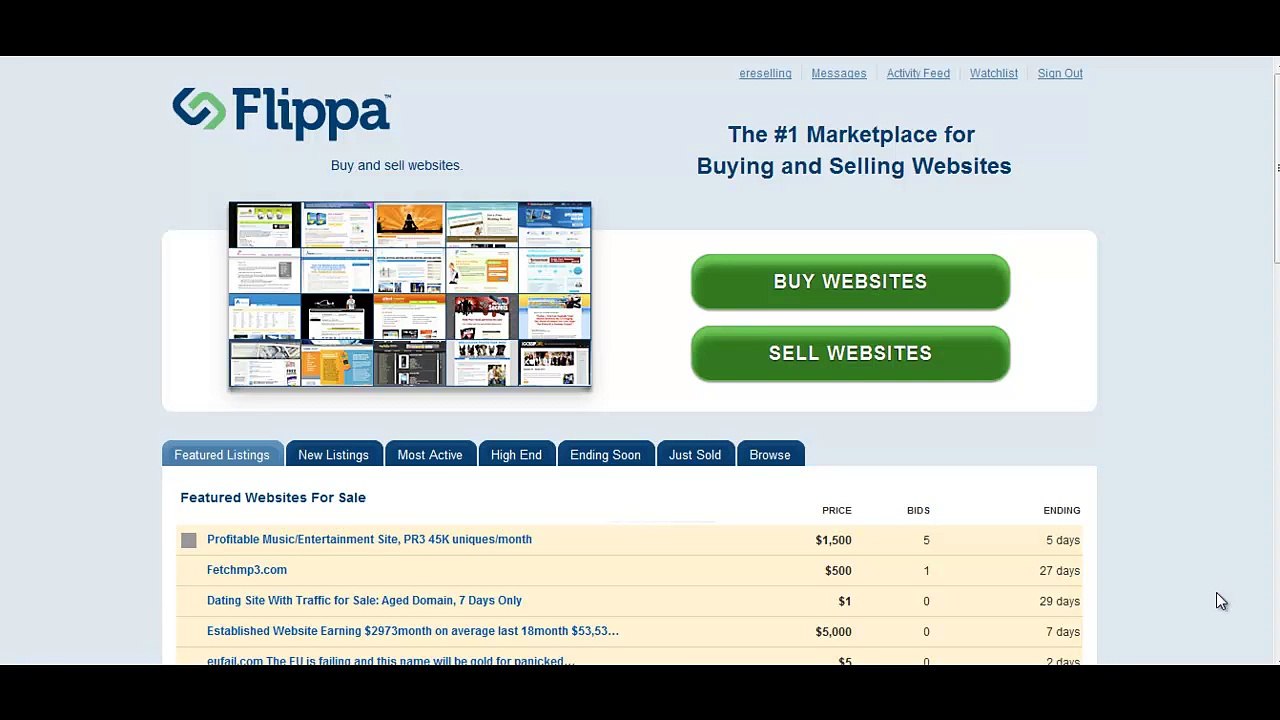This screenshot has height=720, width=1280.
Task: Open the Dating Site With Traffic listing
Action: coord(364,600)
